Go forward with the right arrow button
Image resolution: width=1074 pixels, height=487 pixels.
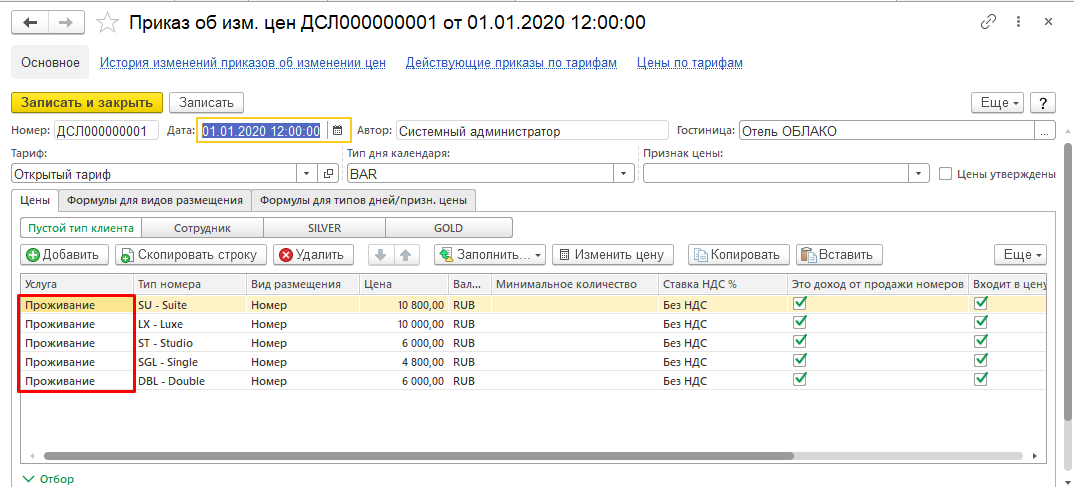(66, 23)
